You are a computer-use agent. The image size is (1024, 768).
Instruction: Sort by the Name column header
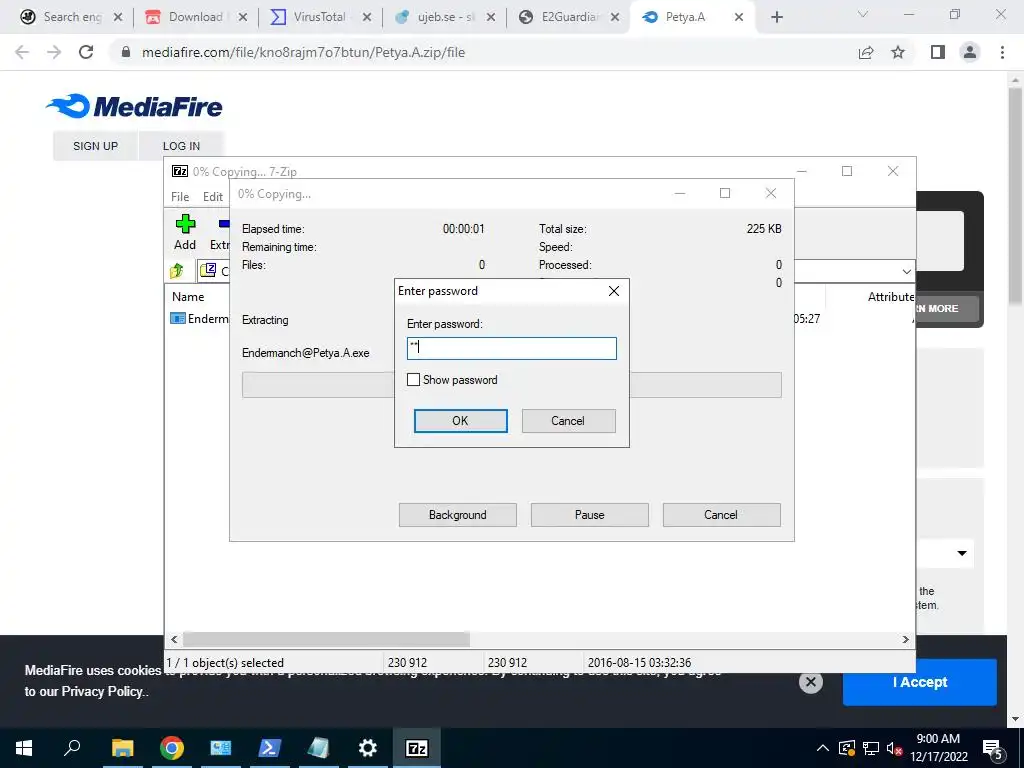point(188,296)
